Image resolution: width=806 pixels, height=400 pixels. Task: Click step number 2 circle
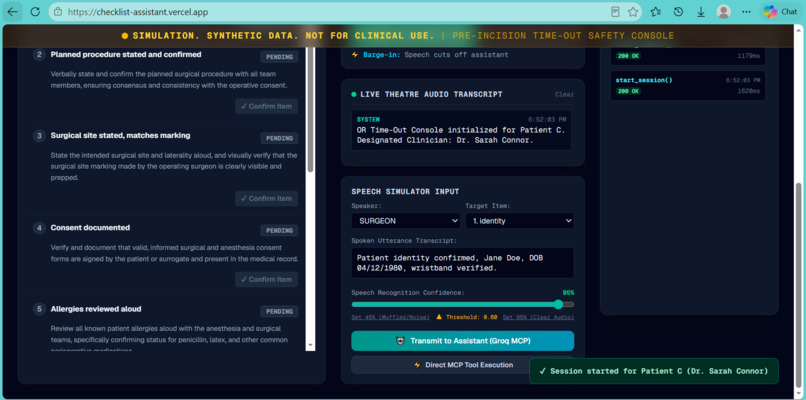tap(40, 54)
